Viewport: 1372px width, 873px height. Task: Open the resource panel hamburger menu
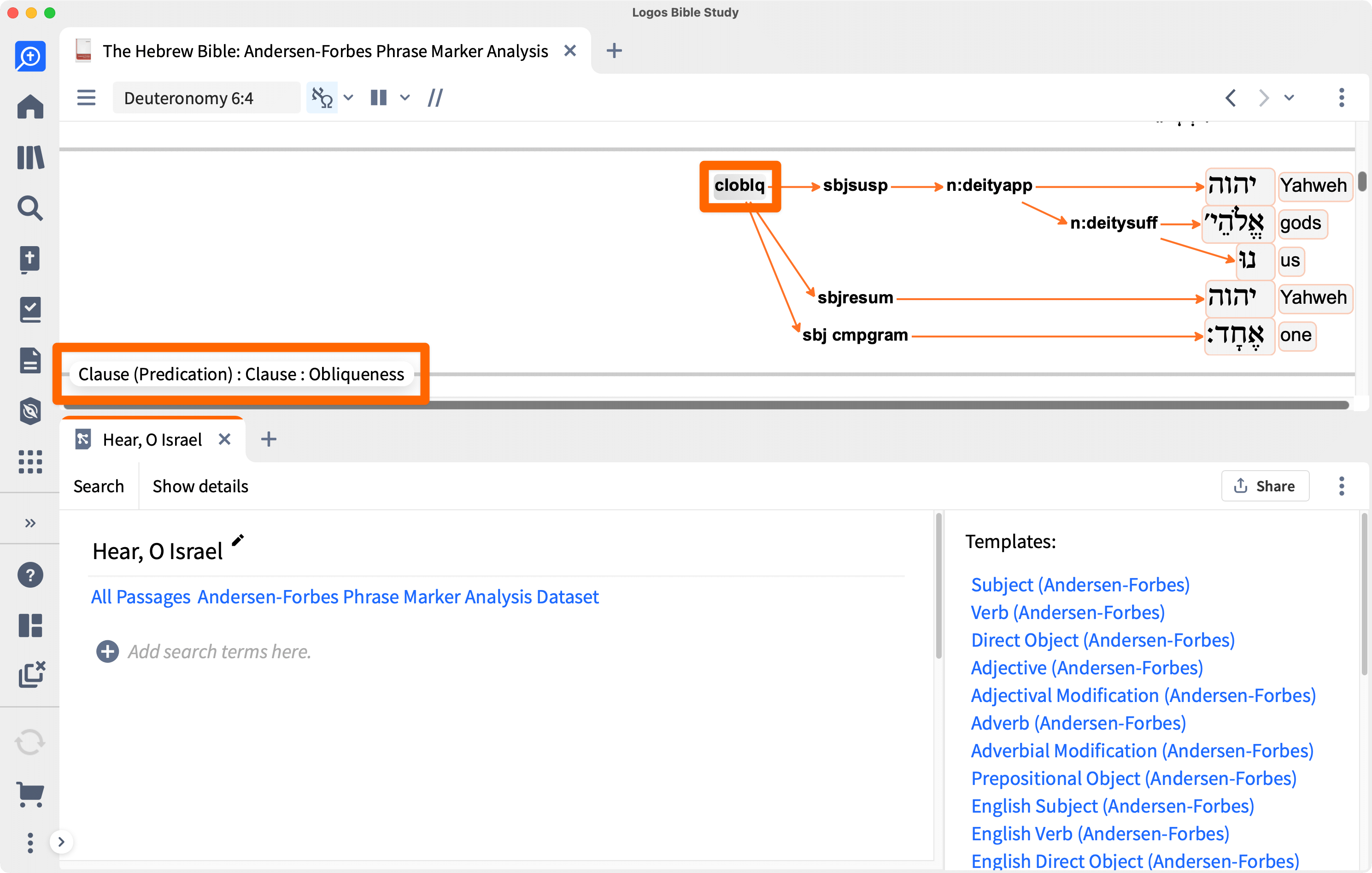pyautogui.click(x=86, y=98)
